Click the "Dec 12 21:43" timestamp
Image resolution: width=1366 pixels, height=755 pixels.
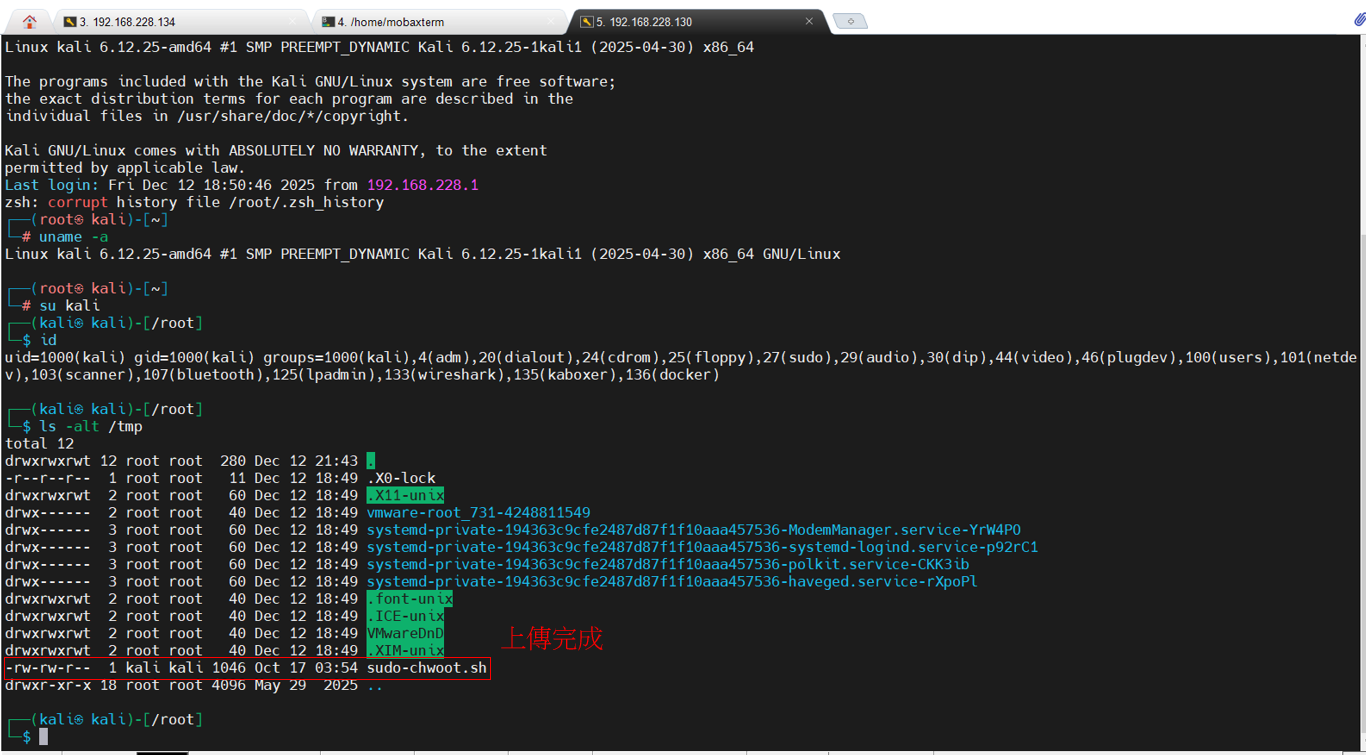click(306, 461)
